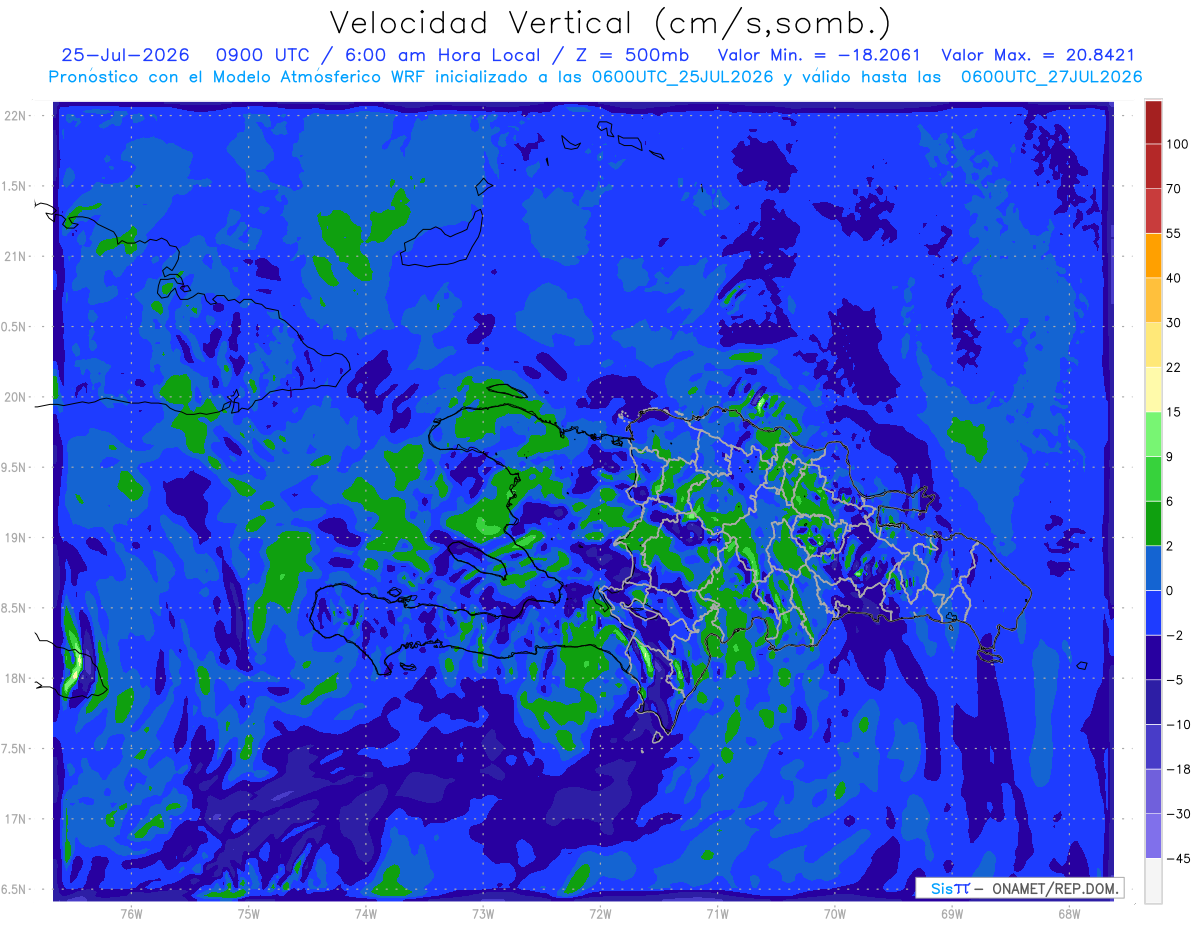1200x927 pixels.
Task: Click the '21N' latitude label
Action: (x=15, y=256)
